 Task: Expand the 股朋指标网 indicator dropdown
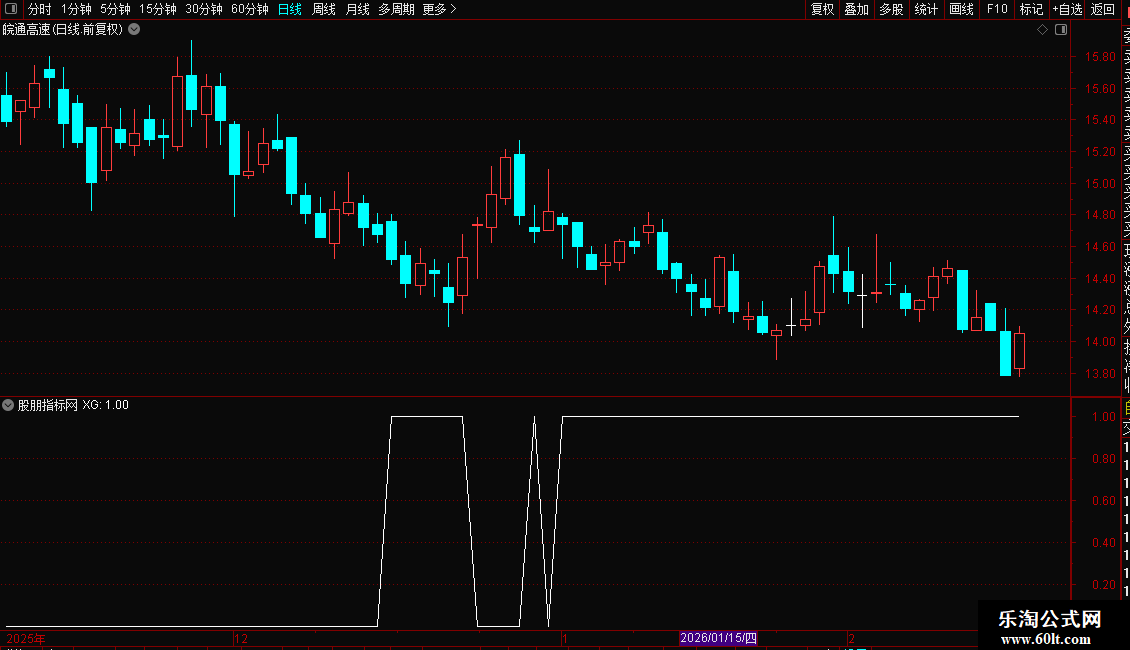pyautogui.click(x=8, y=405)
